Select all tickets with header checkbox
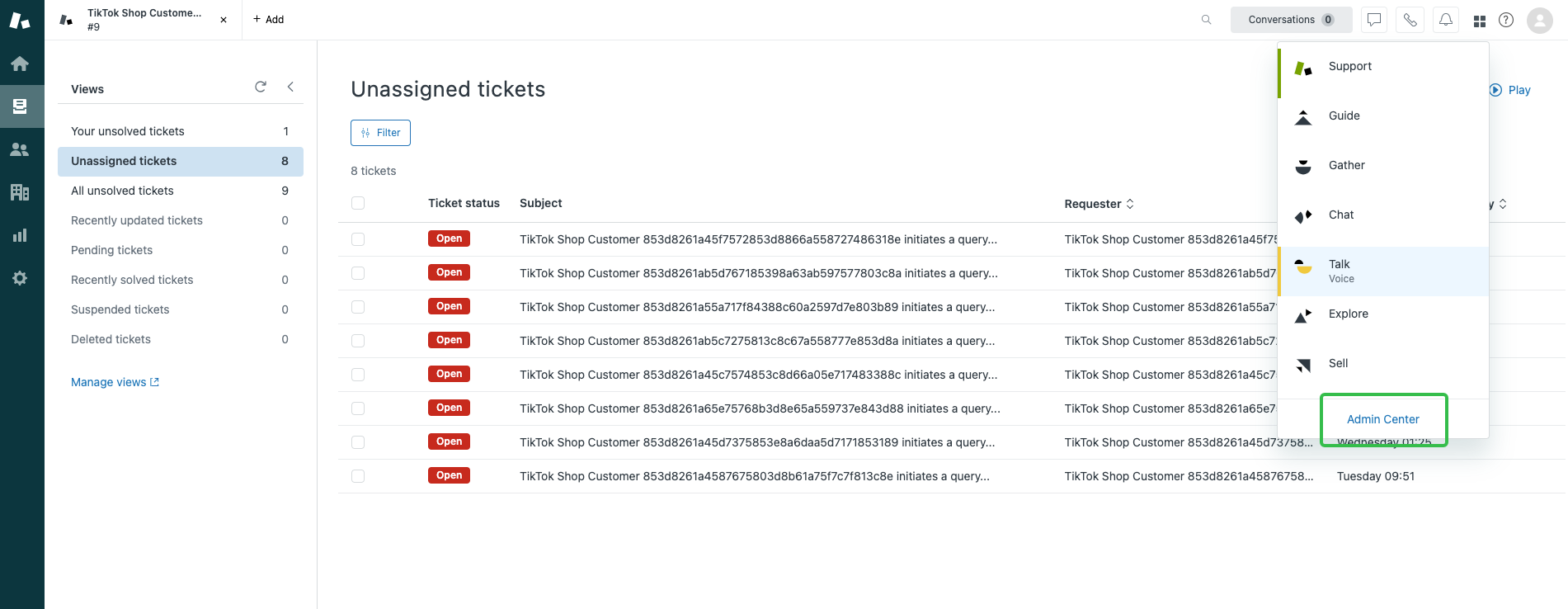Viewport: 1568px width, 609px height. pos(358,203)
